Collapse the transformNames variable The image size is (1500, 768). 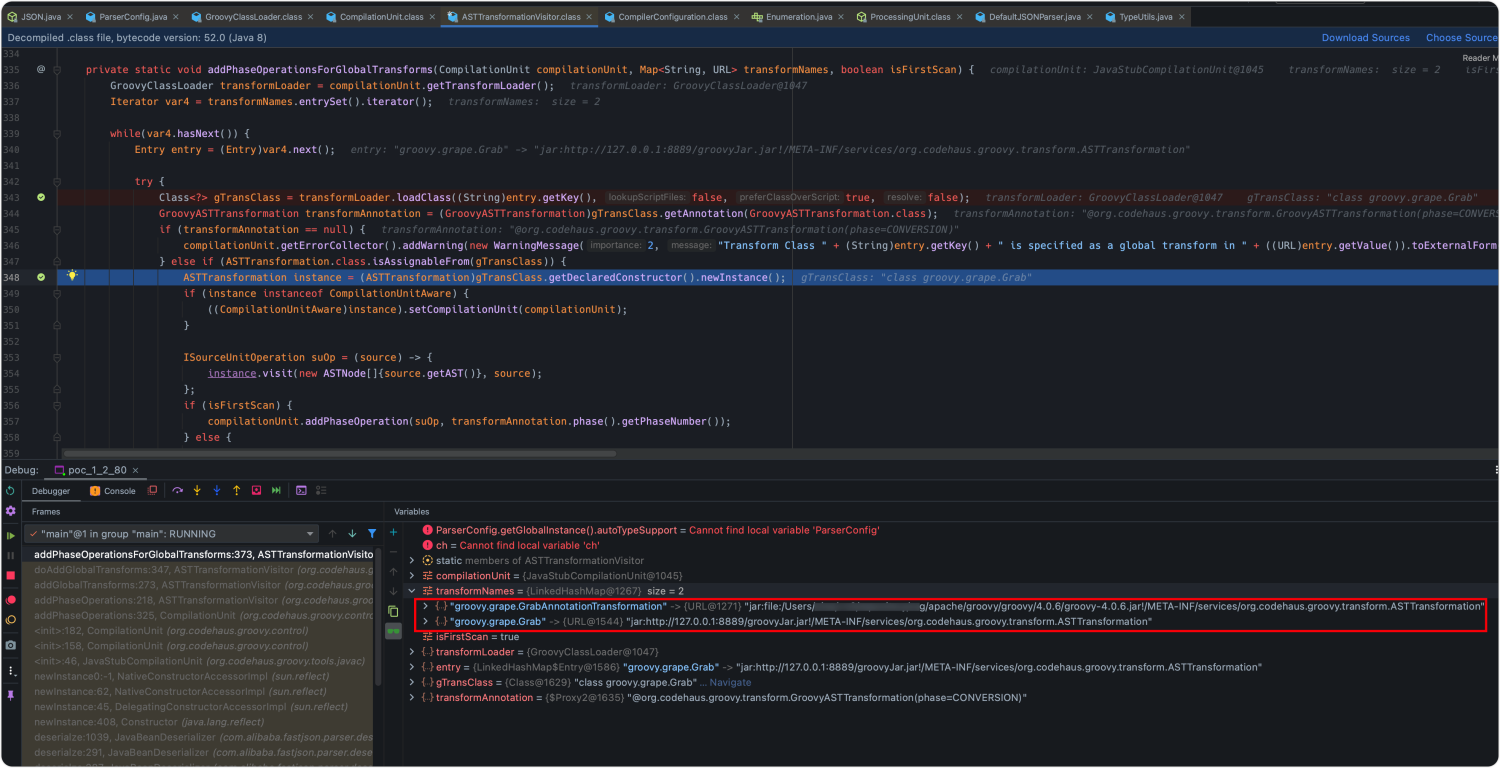411,591
